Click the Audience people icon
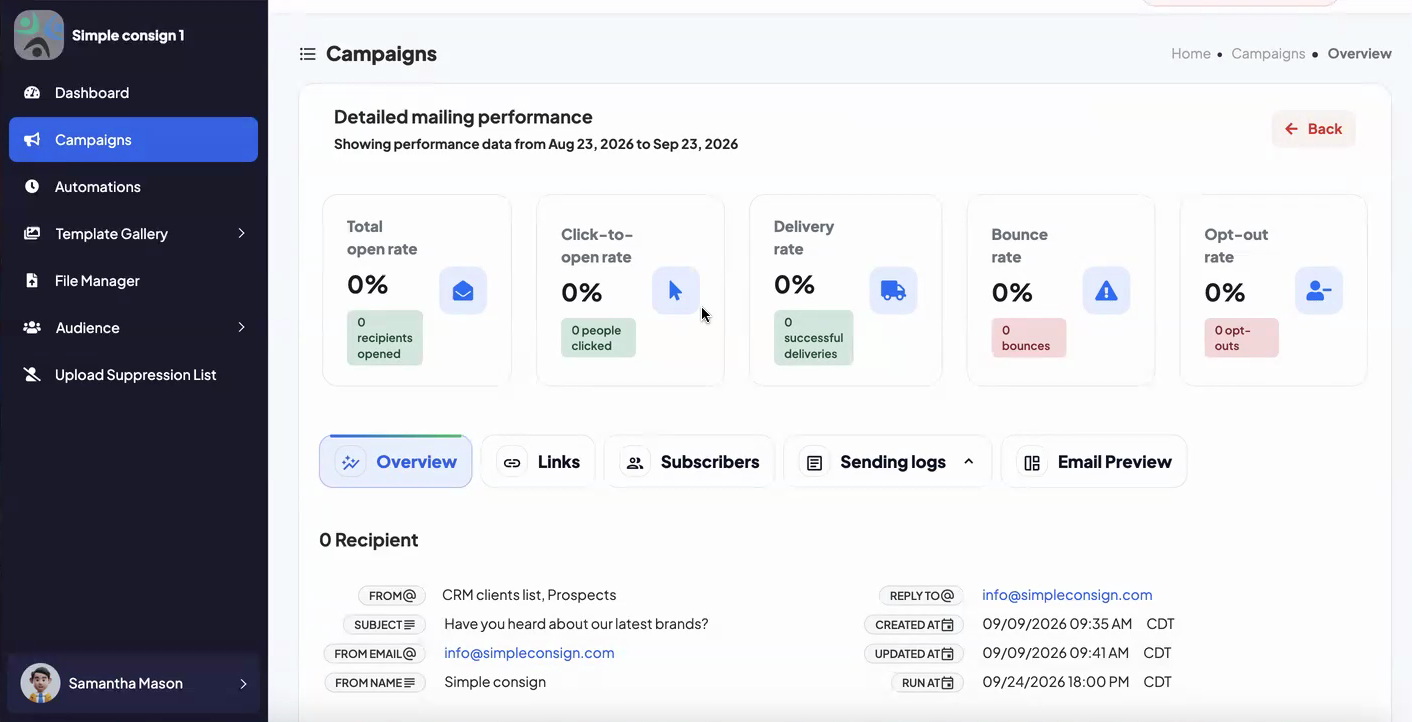 pyautogui.click(x=32, y=328)
